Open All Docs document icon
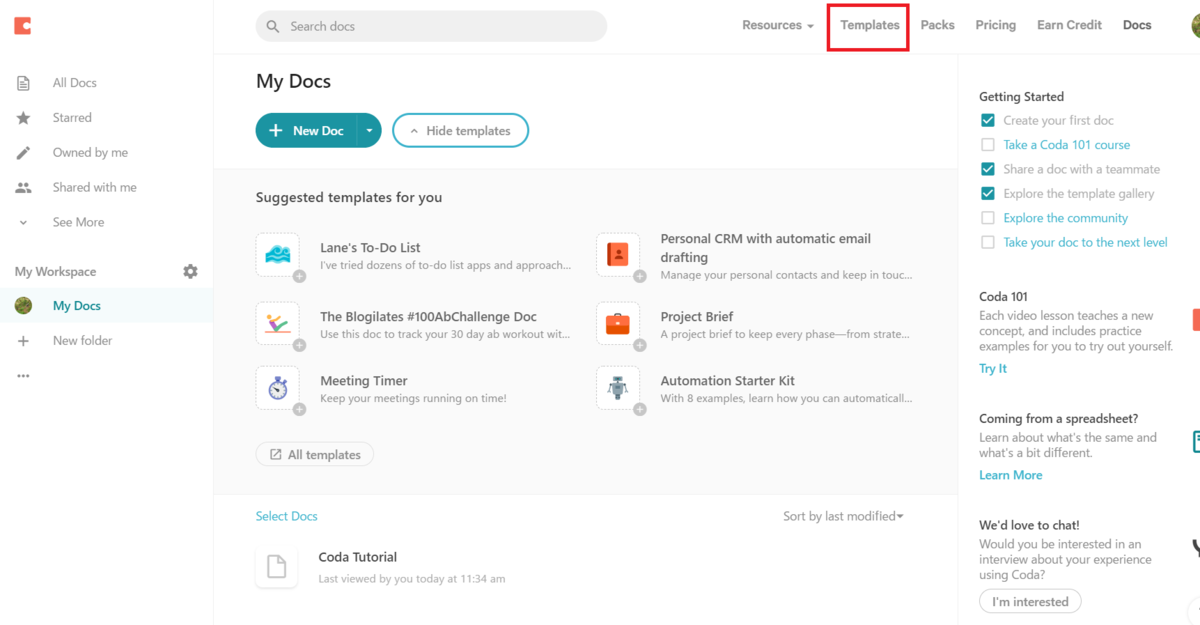This screenshot has width=1200, height=625. click(x=23, y=83)
